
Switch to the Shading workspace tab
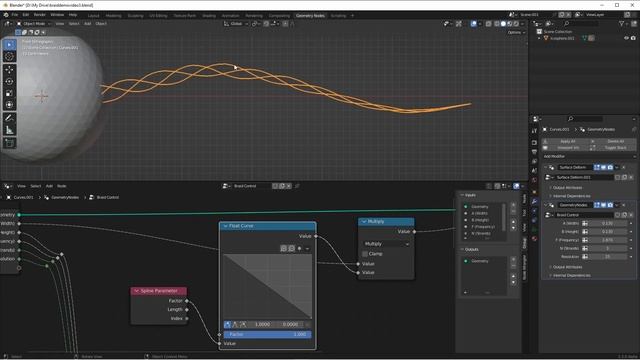tap(209, 16)
